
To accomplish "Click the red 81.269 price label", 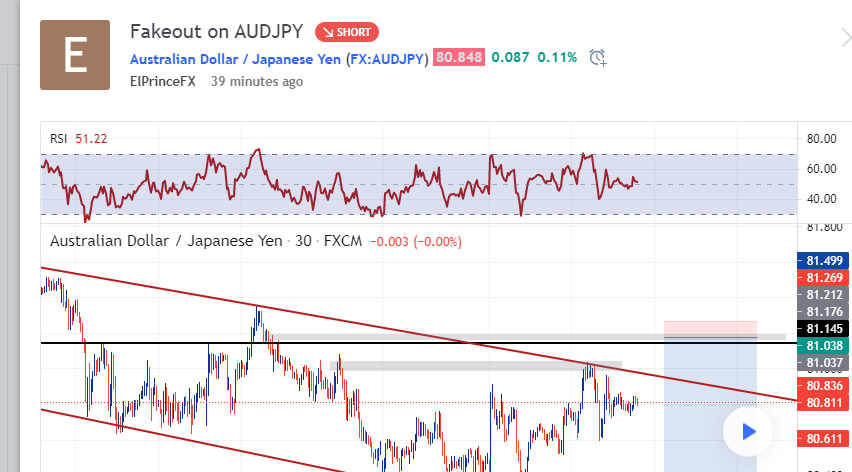I will 824,278.
